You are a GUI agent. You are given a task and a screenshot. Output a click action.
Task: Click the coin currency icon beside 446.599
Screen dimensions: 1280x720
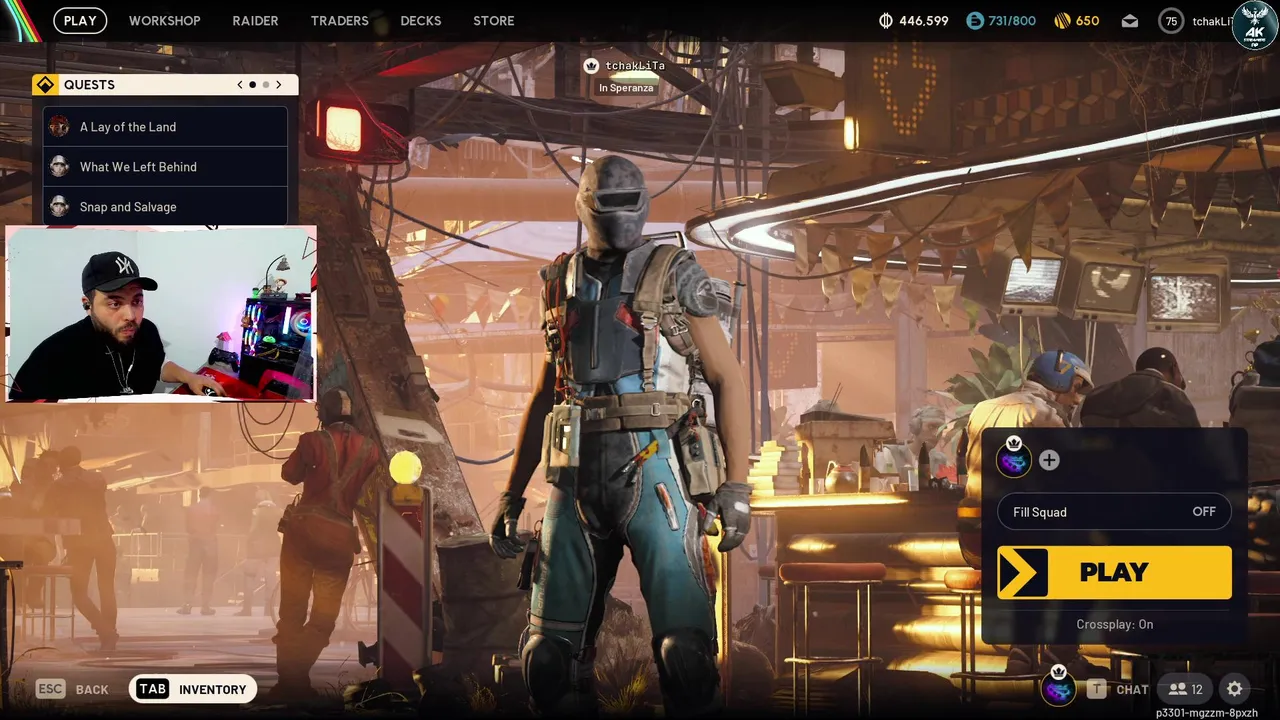(885, 20)
